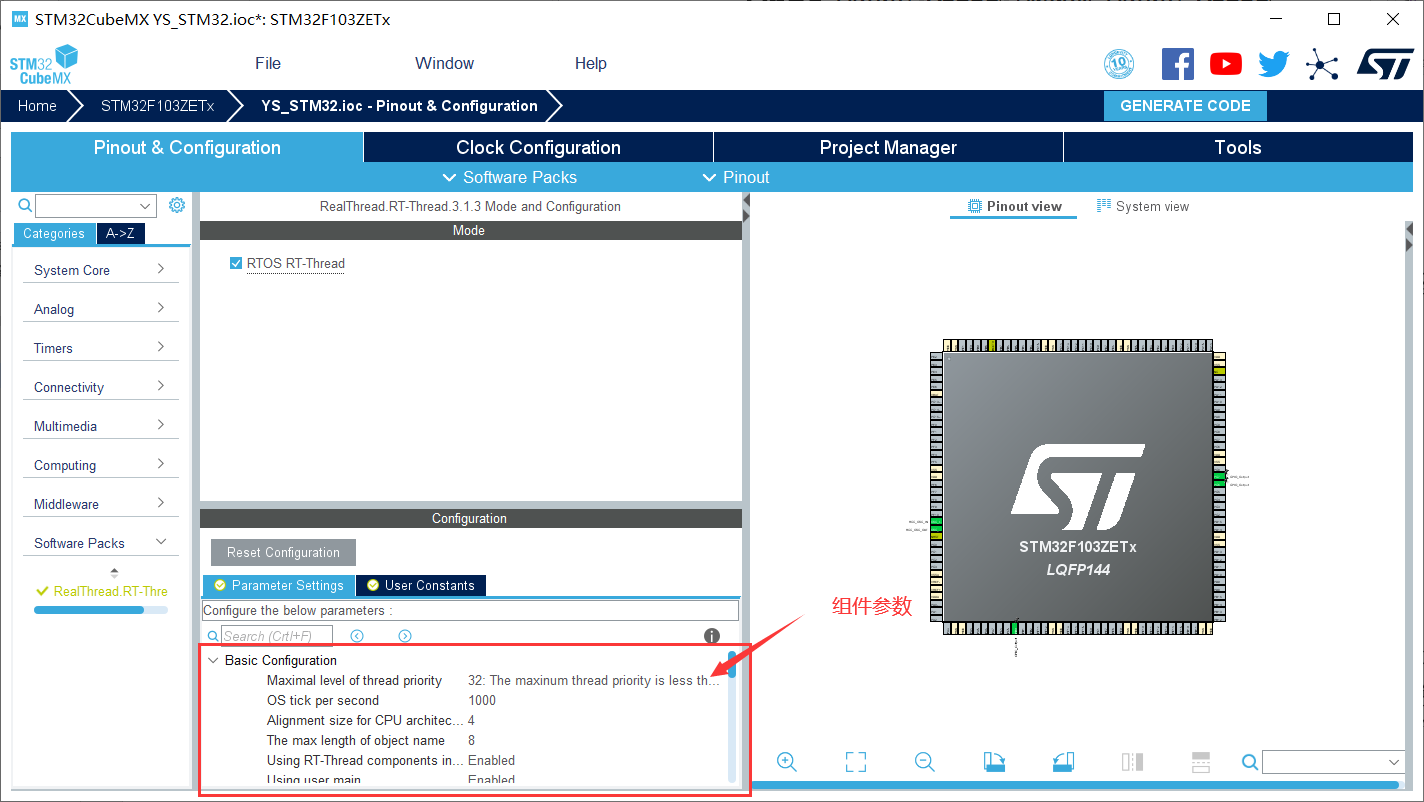Go to STM32F103ZETx breadcrumb
The width and height of the screenshot is (1424, 802).
point(157,105)
